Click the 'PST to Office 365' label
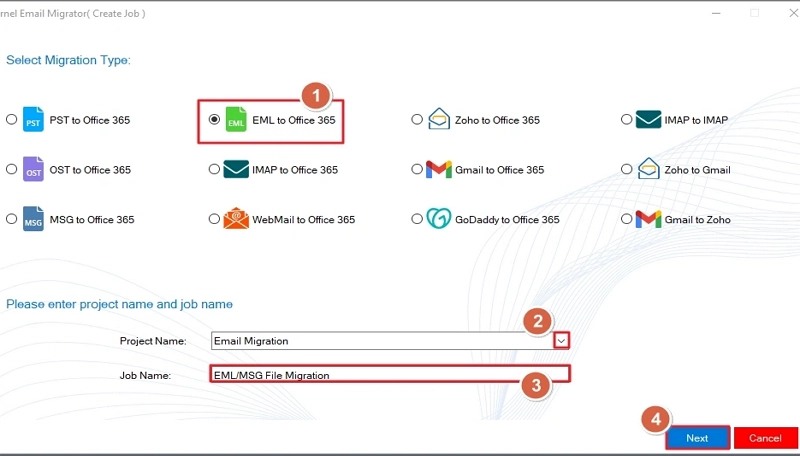This screenshot has height=456, width=800. tap(90, 120)
